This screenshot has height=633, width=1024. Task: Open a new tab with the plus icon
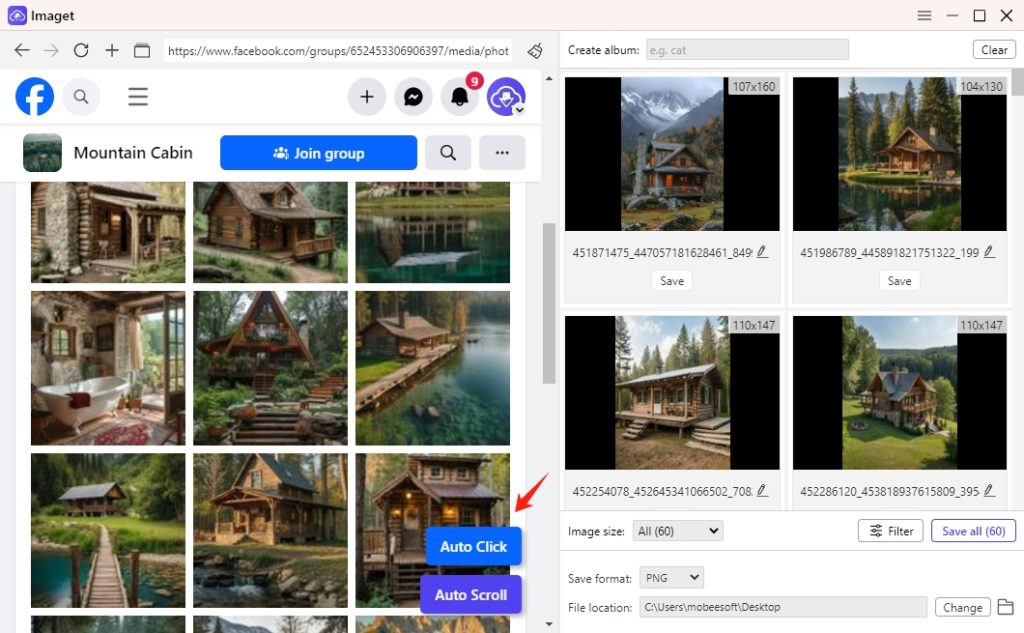[112, 50]
